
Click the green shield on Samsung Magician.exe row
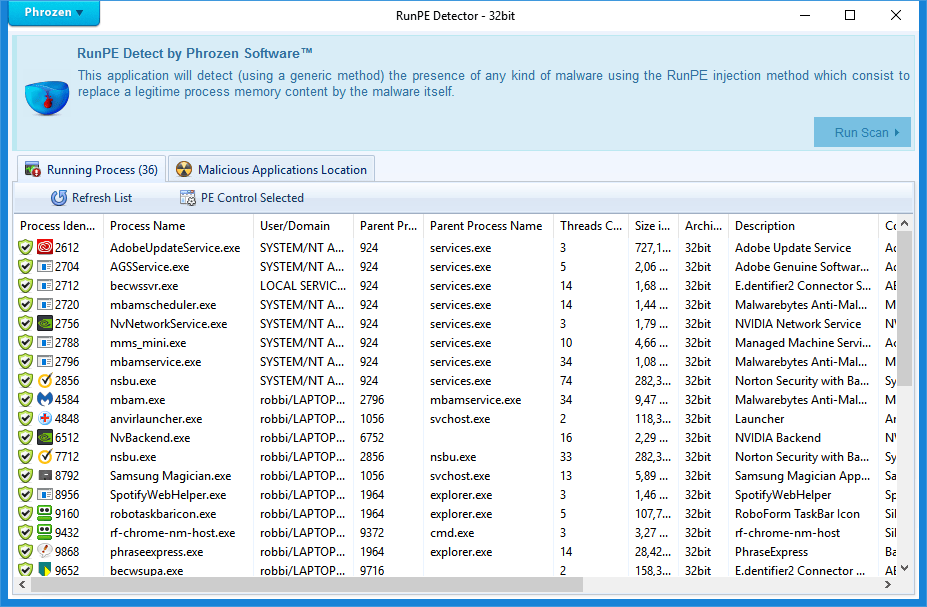[26, 476]
